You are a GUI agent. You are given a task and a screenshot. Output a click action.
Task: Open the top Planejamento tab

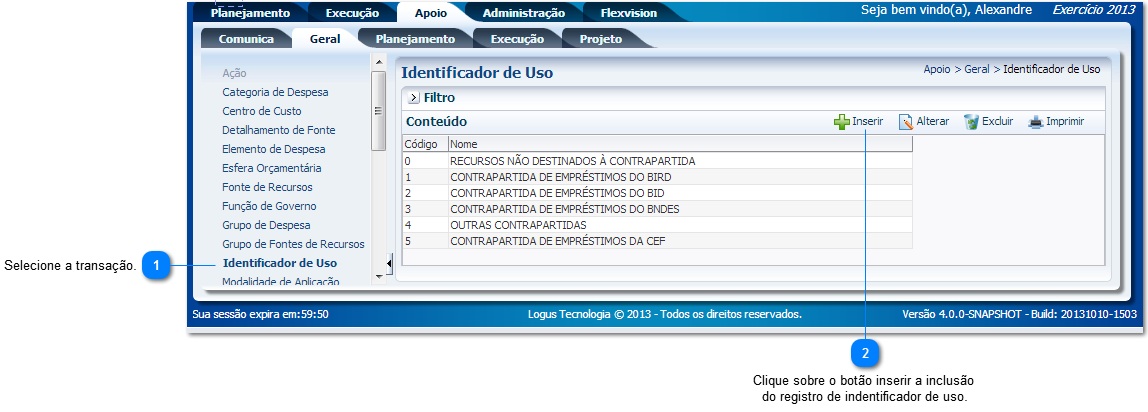click(250, 12)
